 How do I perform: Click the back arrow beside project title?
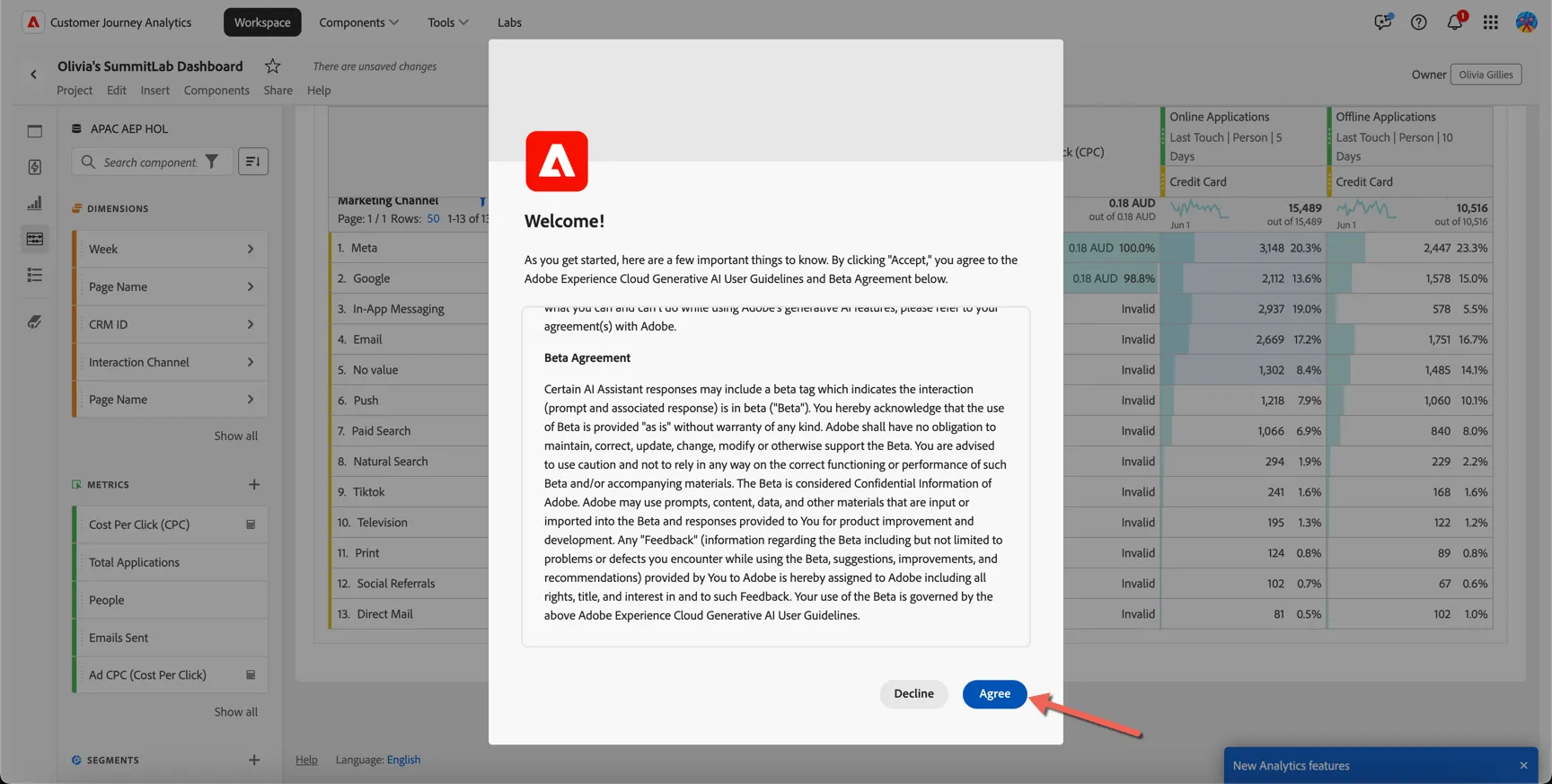(34, 75)
